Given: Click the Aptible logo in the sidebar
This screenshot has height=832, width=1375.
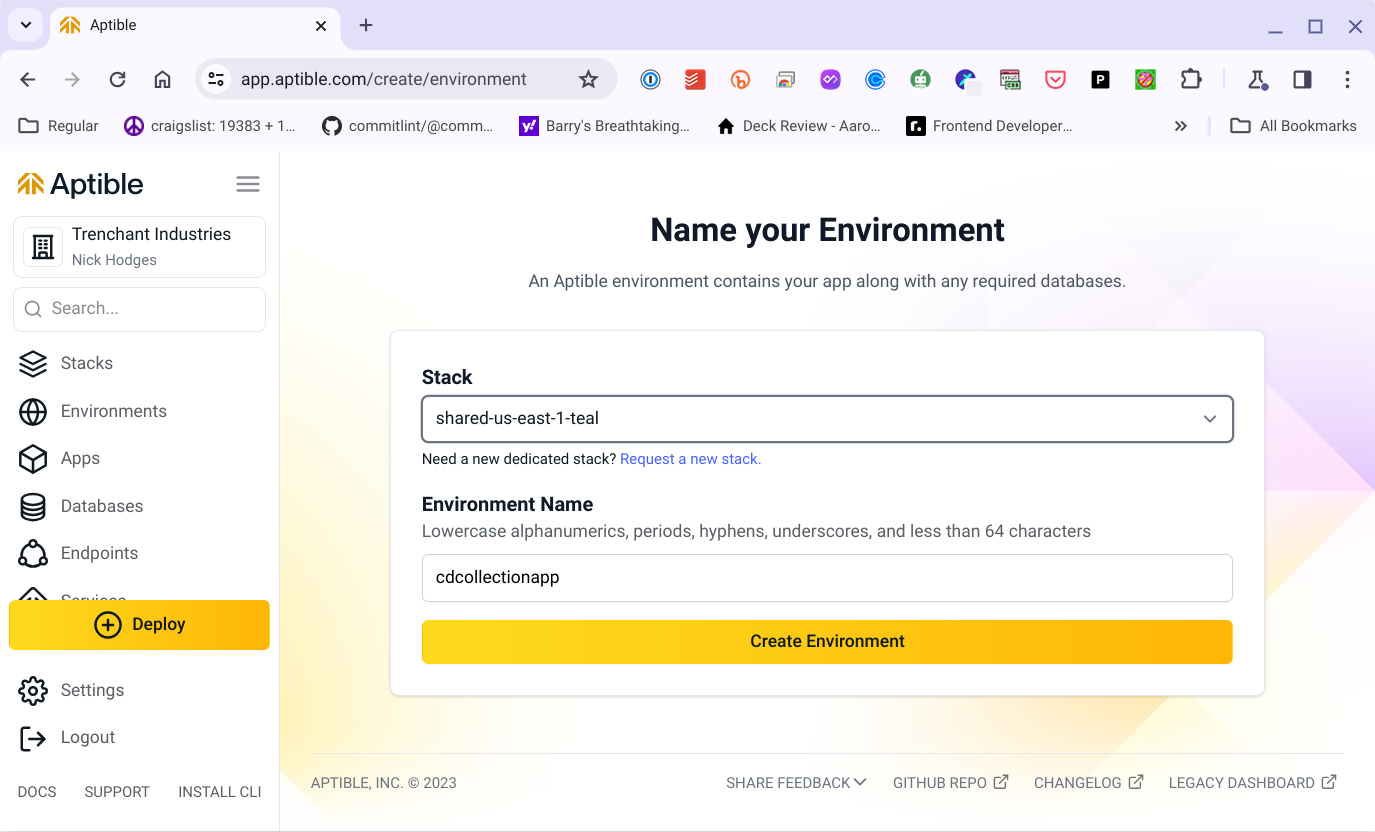Looking at the screenshot, I should tap(81, 184).
